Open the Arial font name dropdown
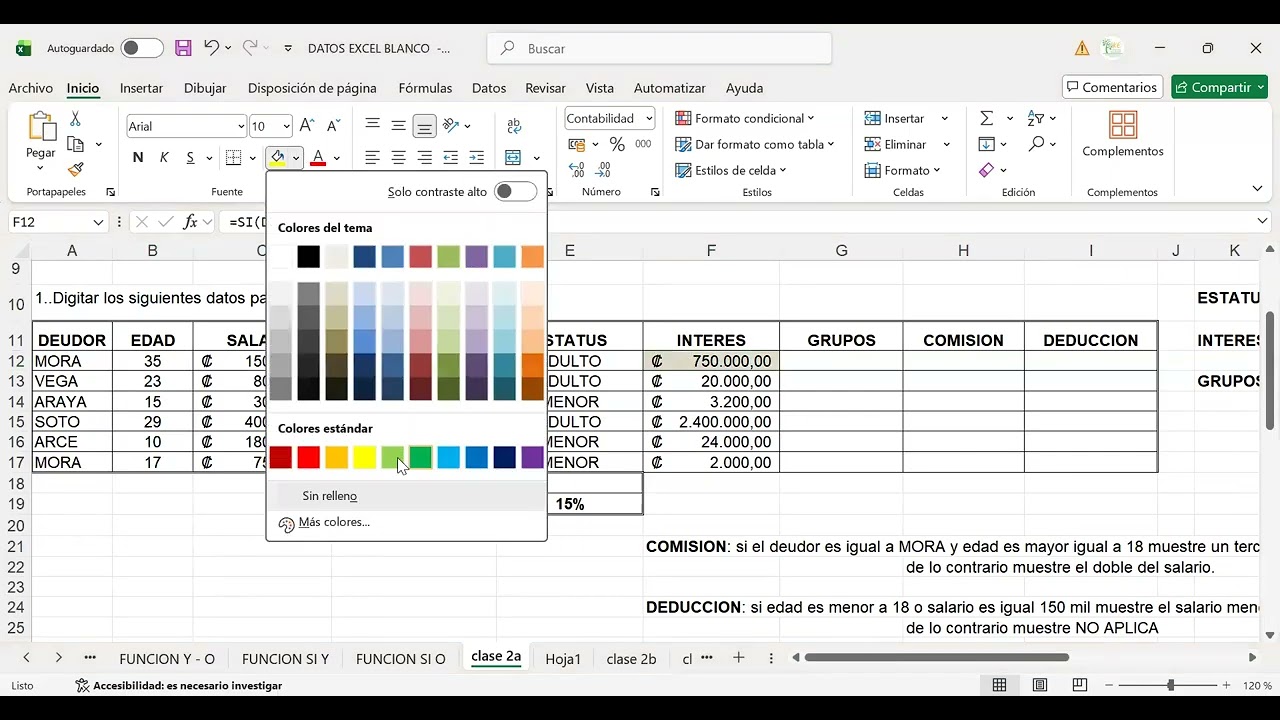The height and width of the screenshot is (720, 1280). click(x=241, y=126)
